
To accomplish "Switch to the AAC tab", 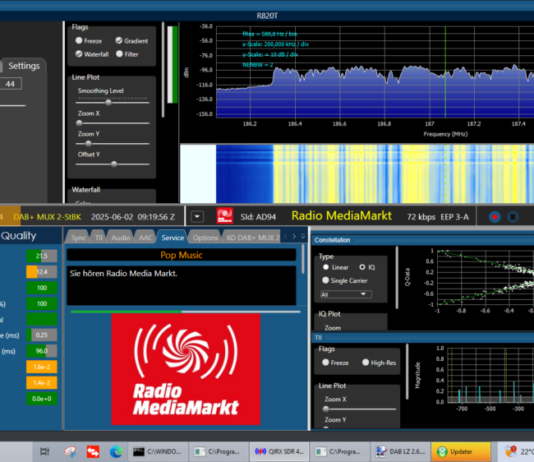I will [145, 238].
